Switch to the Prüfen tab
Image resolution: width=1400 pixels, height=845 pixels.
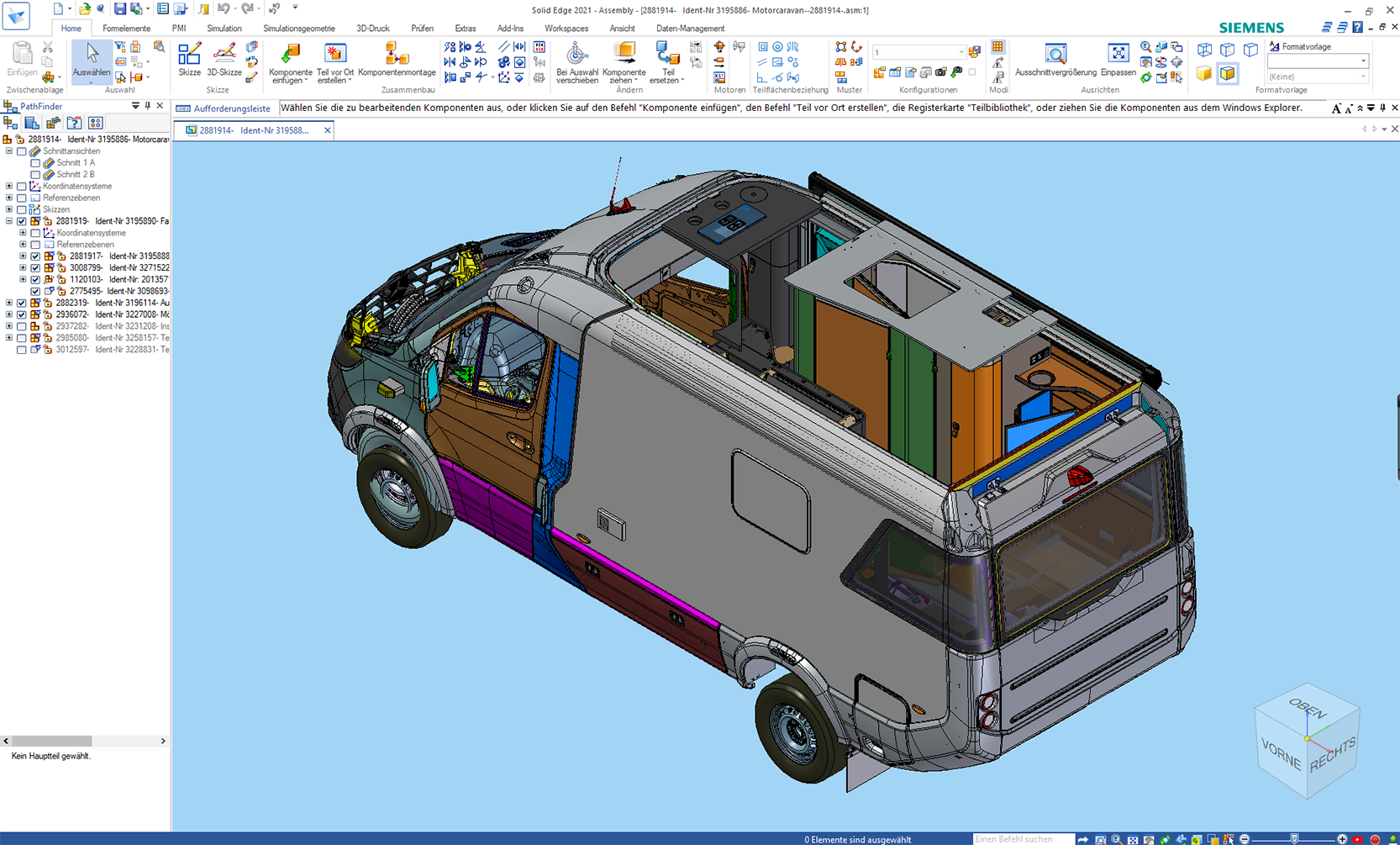pyautogui.click(x=423, y=29)
